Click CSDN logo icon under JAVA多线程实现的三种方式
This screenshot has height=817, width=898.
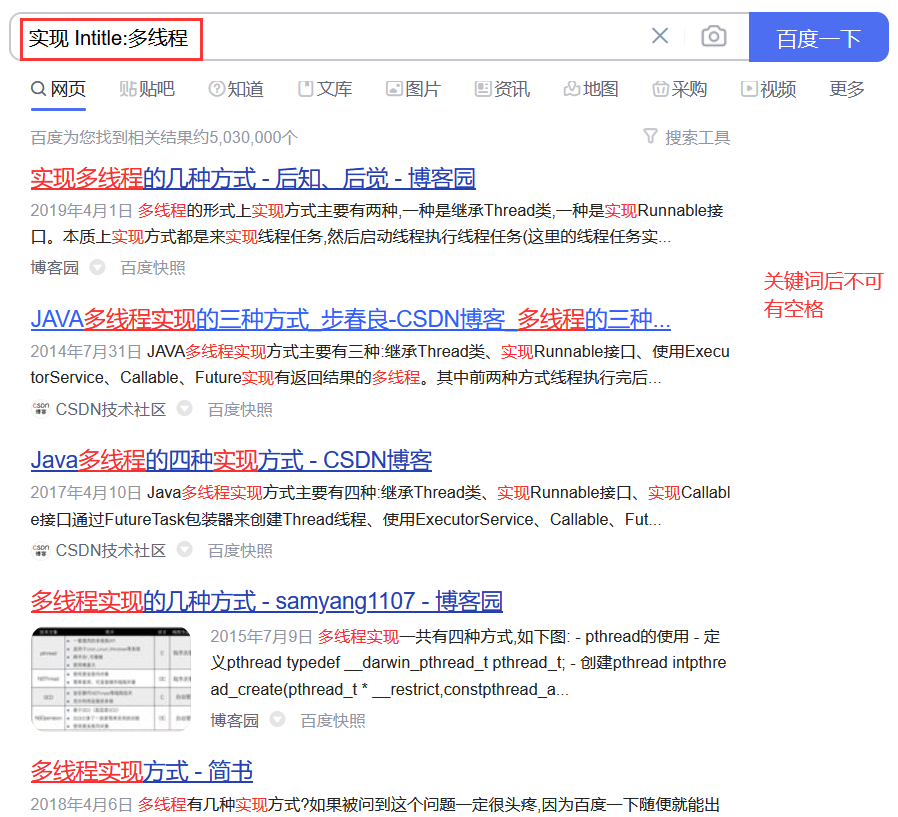[41, 409]
